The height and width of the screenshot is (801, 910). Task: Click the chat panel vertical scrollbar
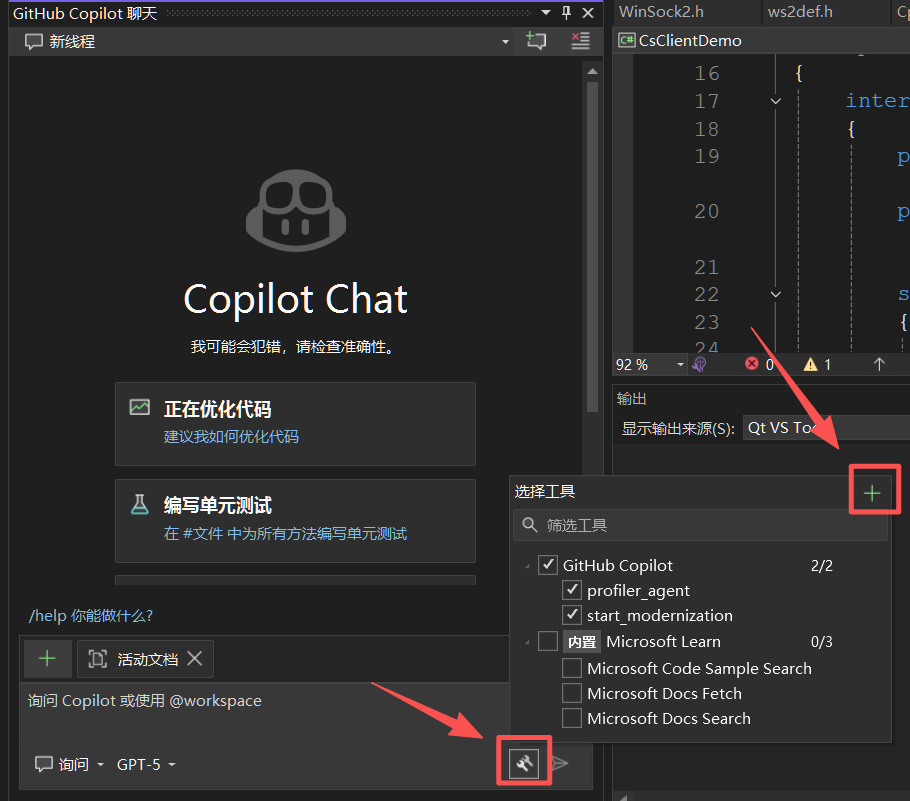click(593, 247)
